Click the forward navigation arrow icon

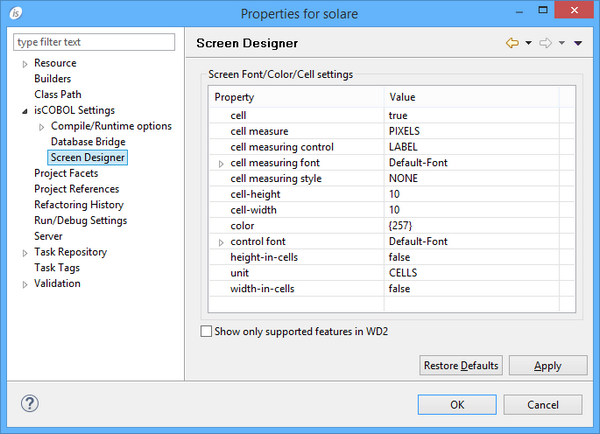(x=547, y=44)
